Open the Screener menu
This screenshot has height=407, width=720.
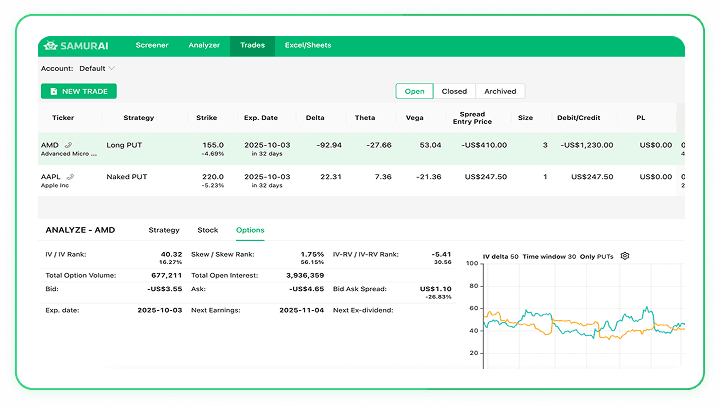tap(152, 45)
